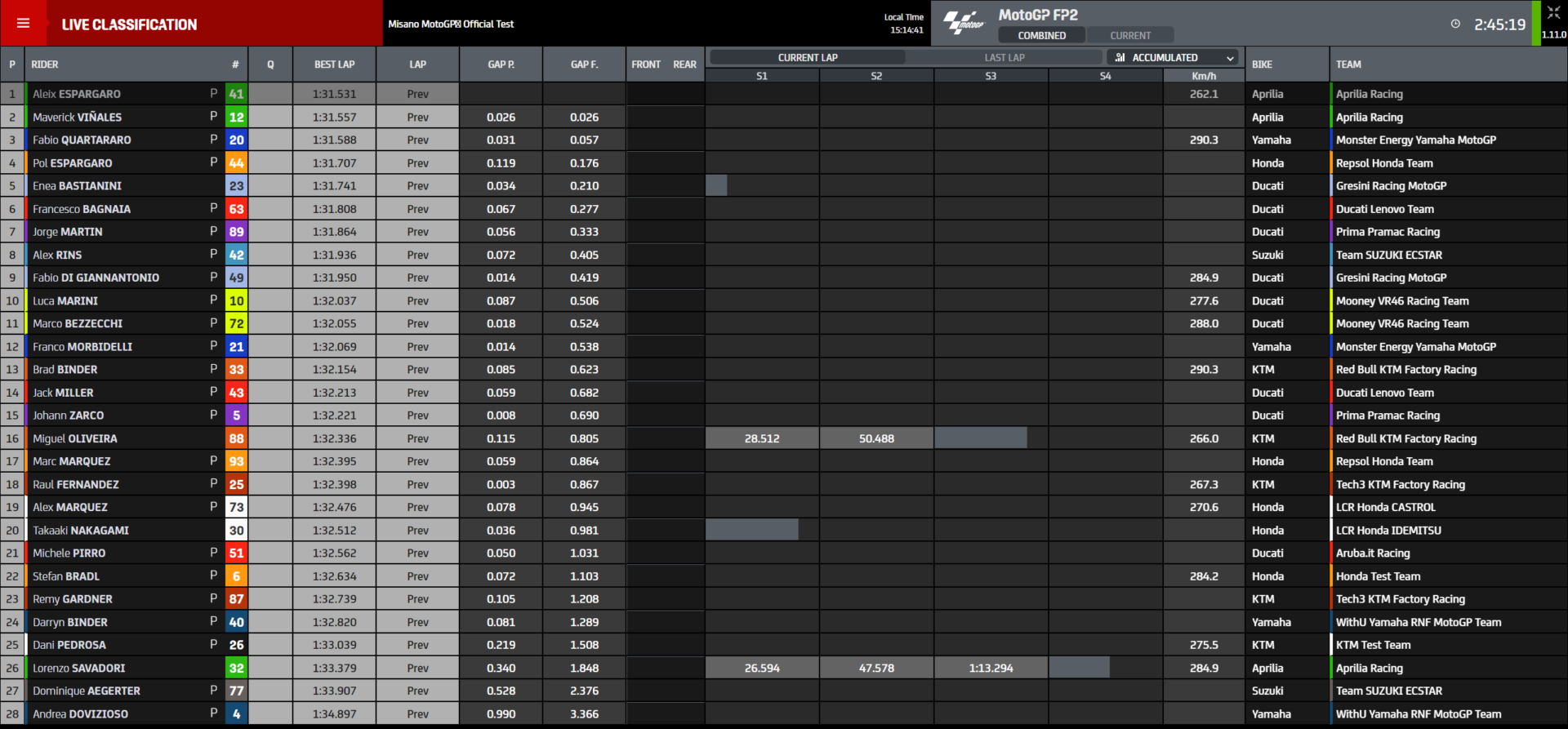Click the green flag status indicator

tap(1536, 23)
